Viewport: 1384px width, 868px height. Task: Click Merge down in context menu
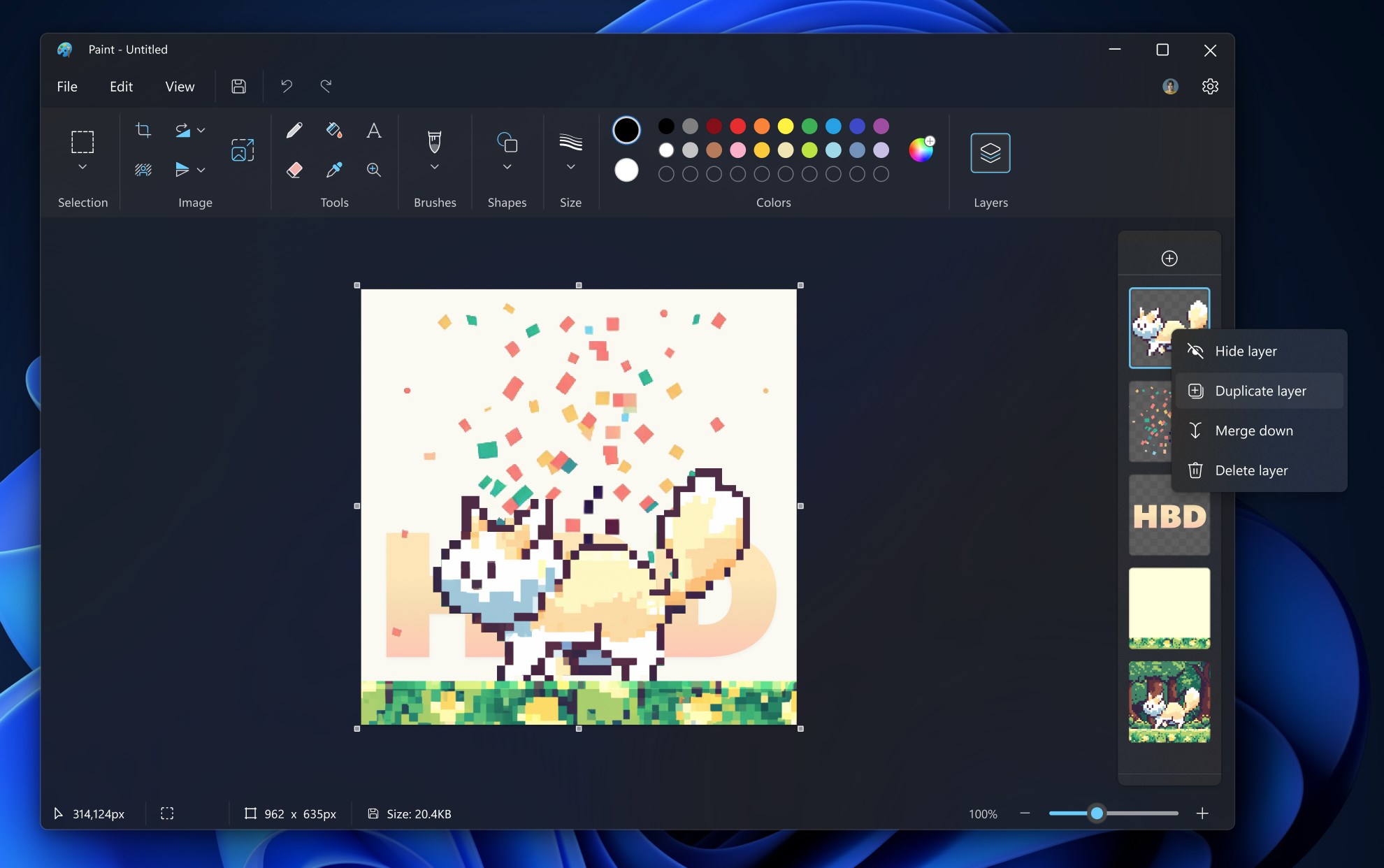point(1254,430)
